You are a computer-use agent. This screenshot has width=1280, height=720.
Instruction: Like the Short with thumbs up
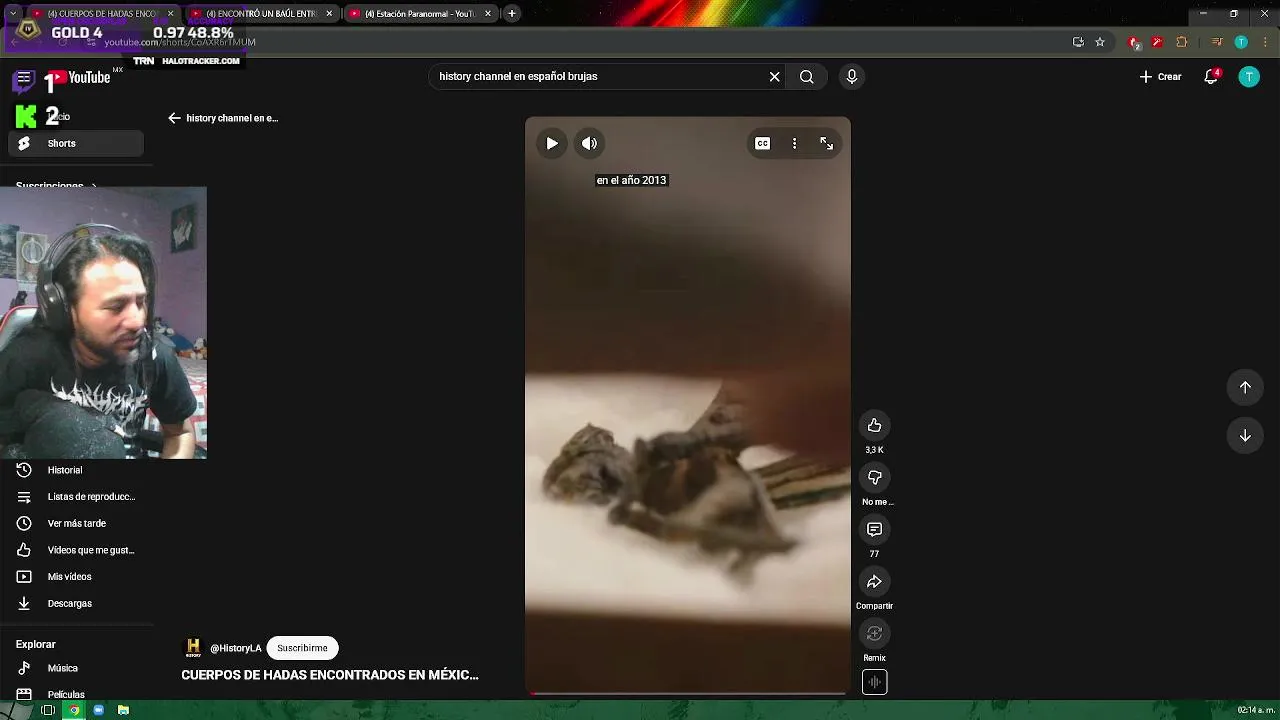[874, 425]
